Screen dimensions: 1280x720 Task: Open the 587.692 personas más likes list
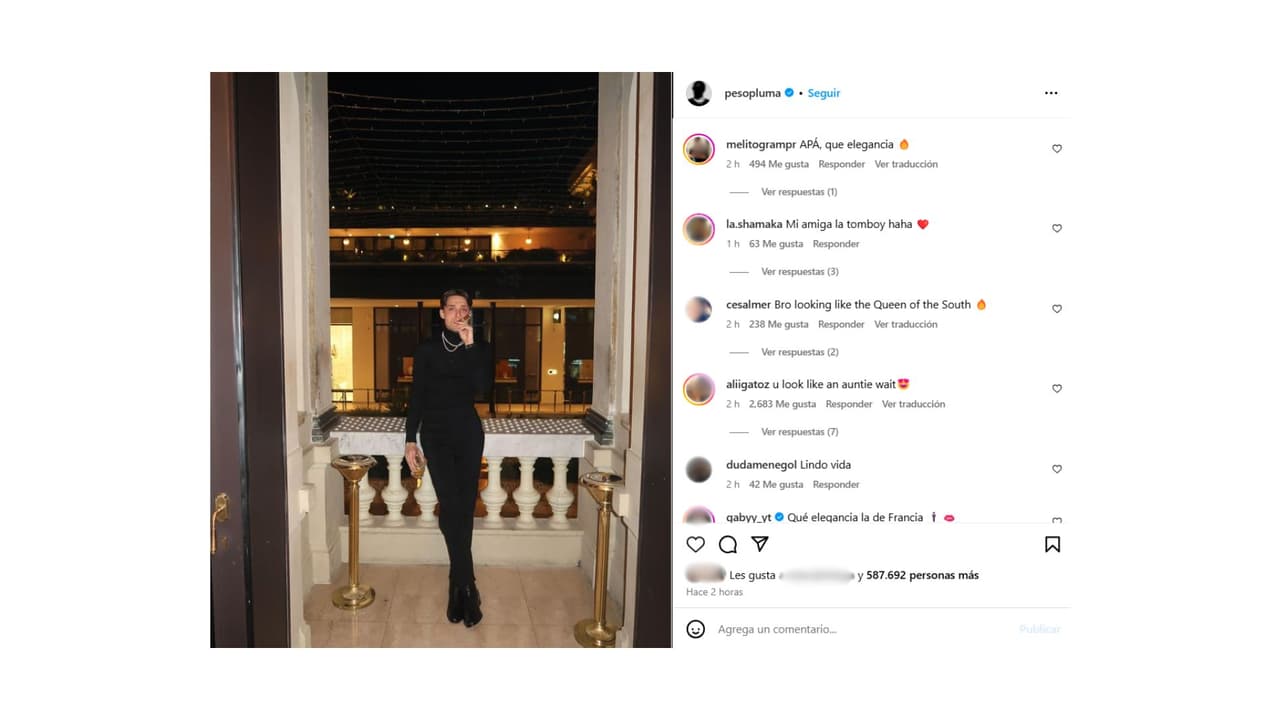click(x=922, y=575)
